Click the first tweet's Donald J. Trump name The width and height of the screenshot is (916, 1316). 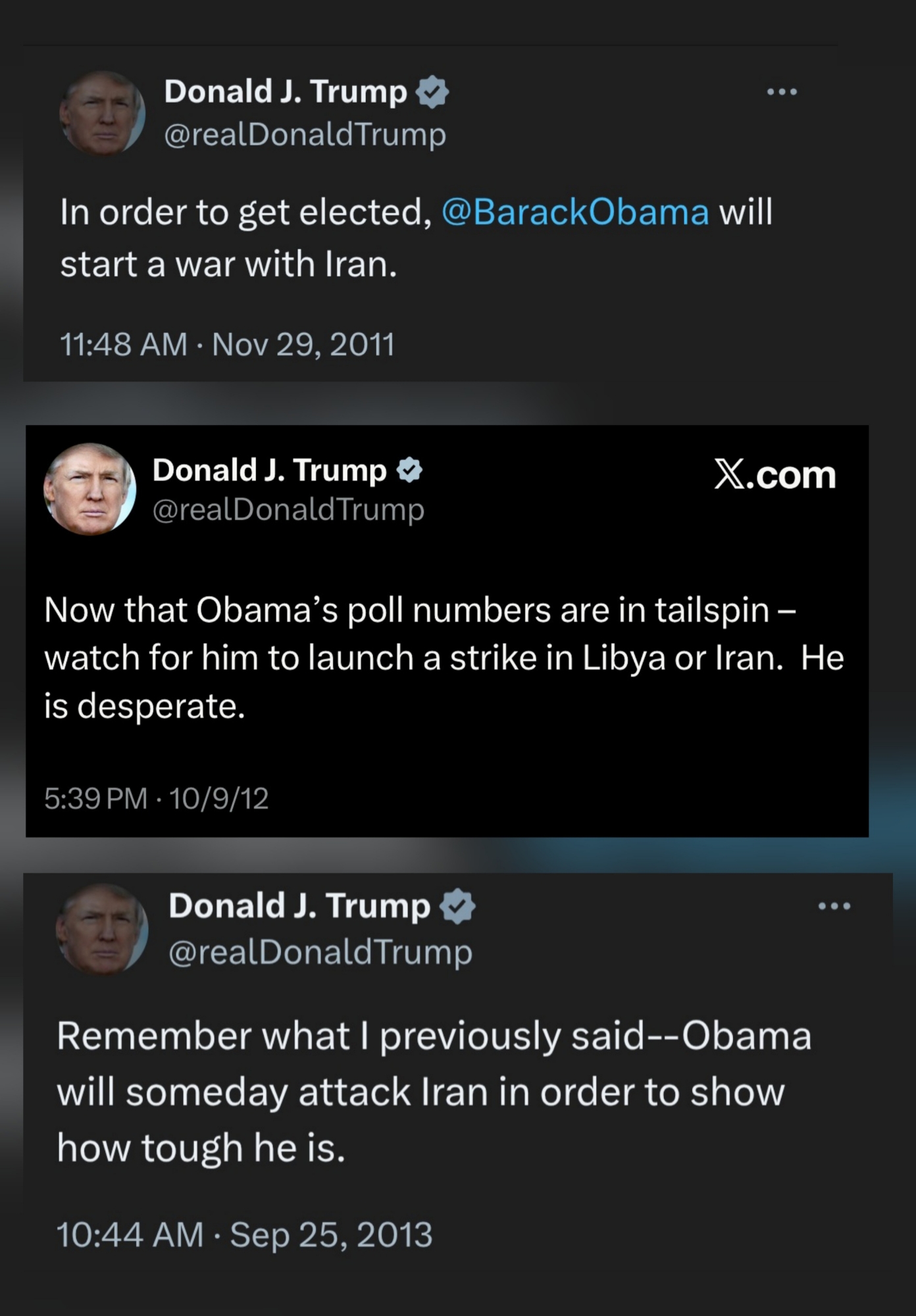[x=286, y=91]
